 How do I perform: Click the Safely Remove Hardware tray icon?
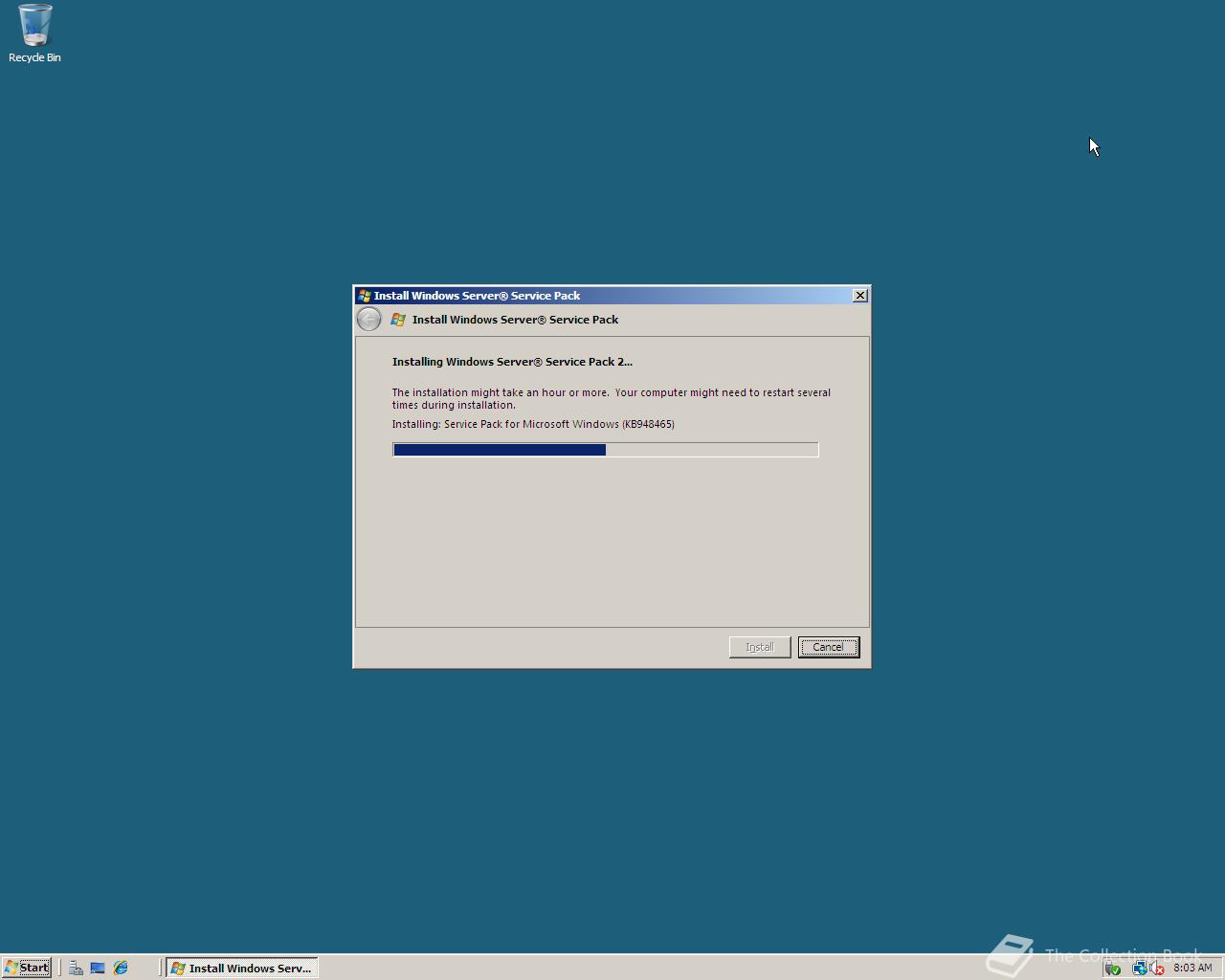coord(1113,969)
